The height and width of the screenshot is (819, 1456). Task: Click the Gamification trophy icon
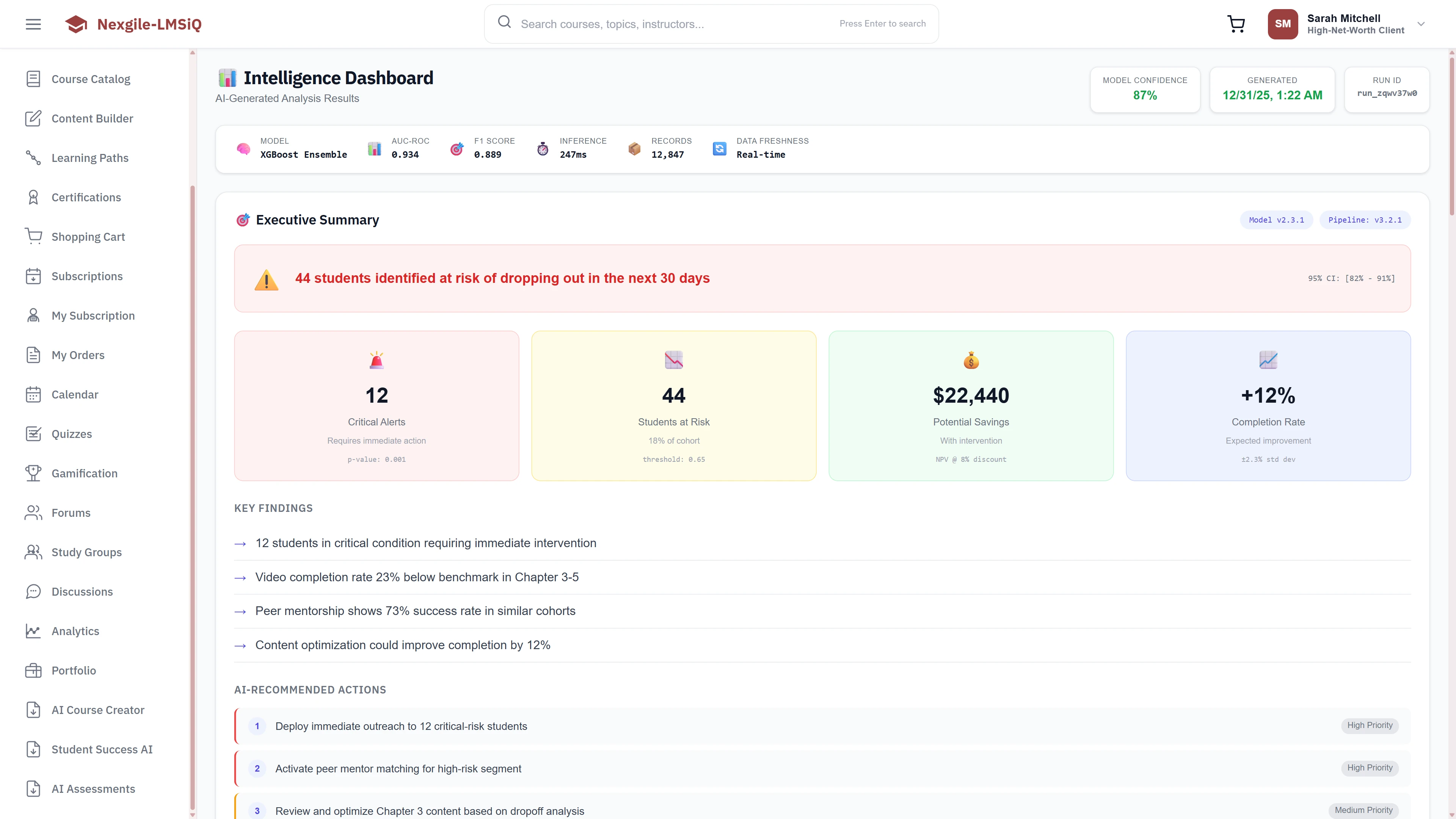(33, 473)
